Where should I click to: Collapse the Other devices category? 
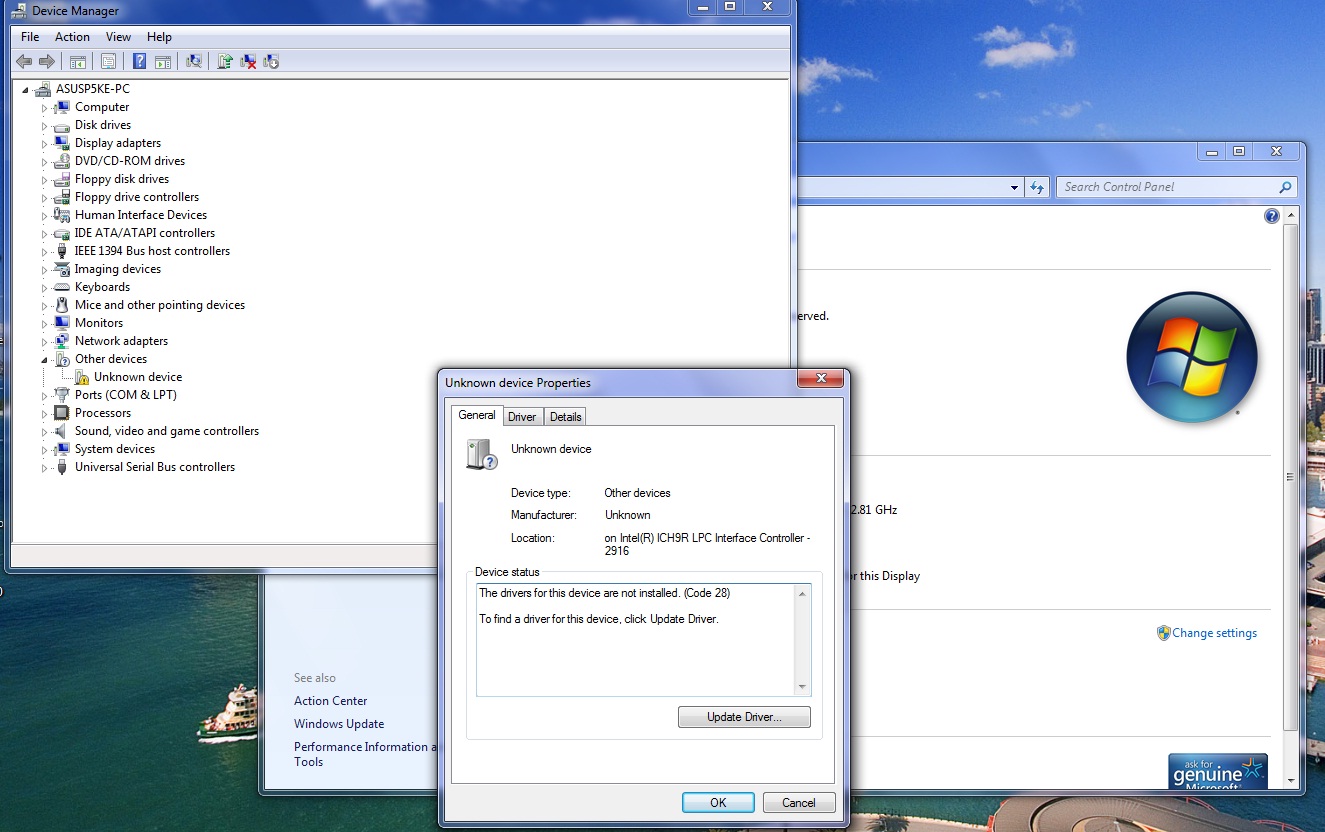45,360
